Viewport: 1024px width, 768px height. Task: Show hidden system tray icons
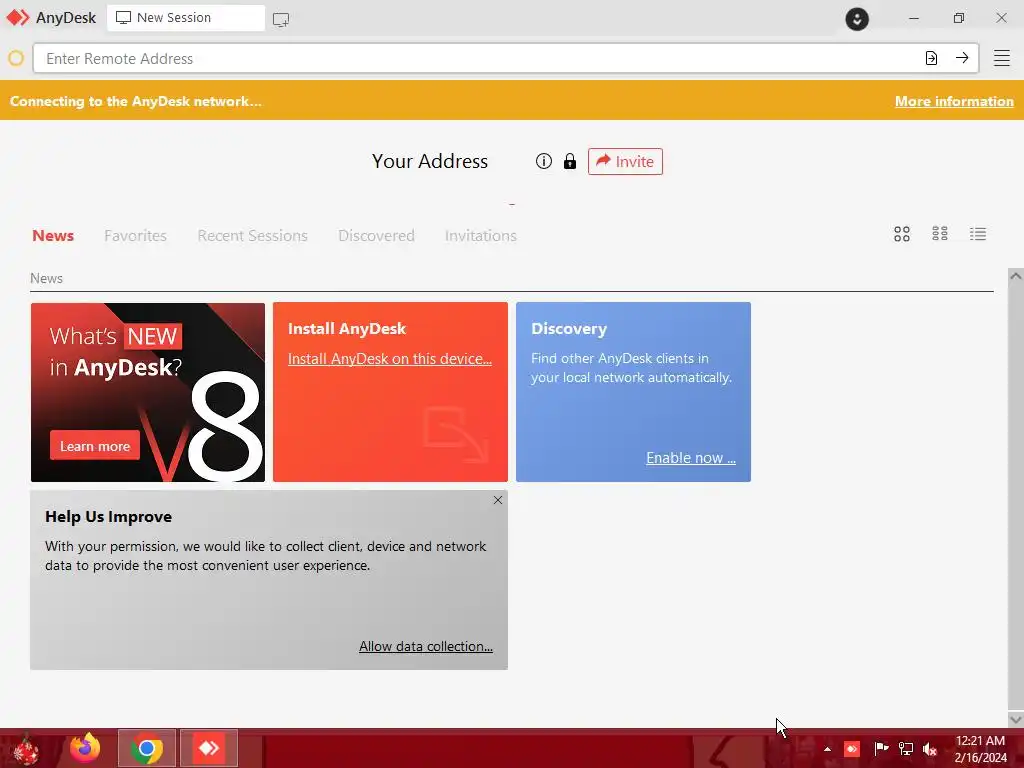(x=827, y=749)
